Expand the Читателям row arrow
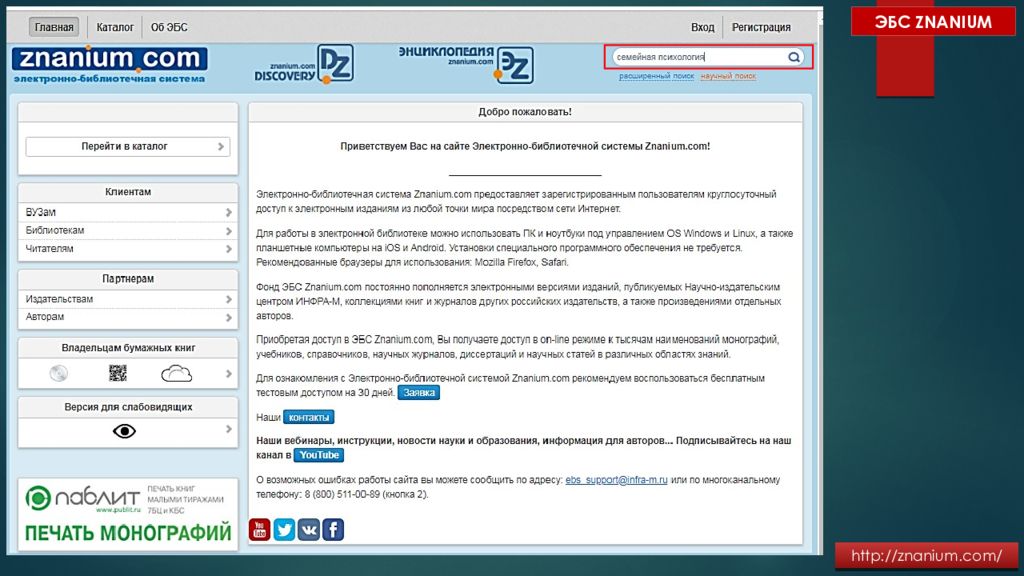 coord(229,249)
